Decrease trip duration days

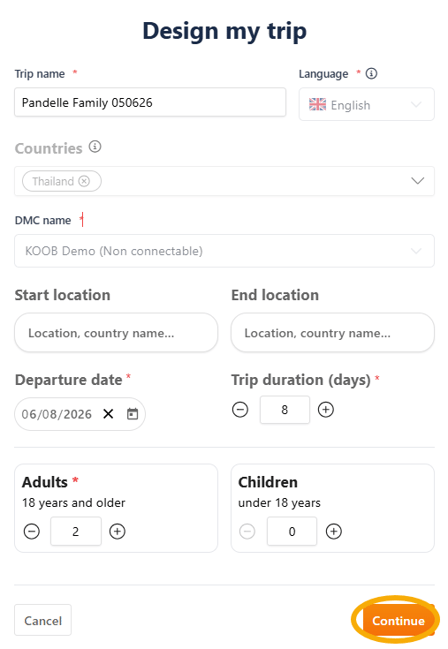(x=240, y=410)
